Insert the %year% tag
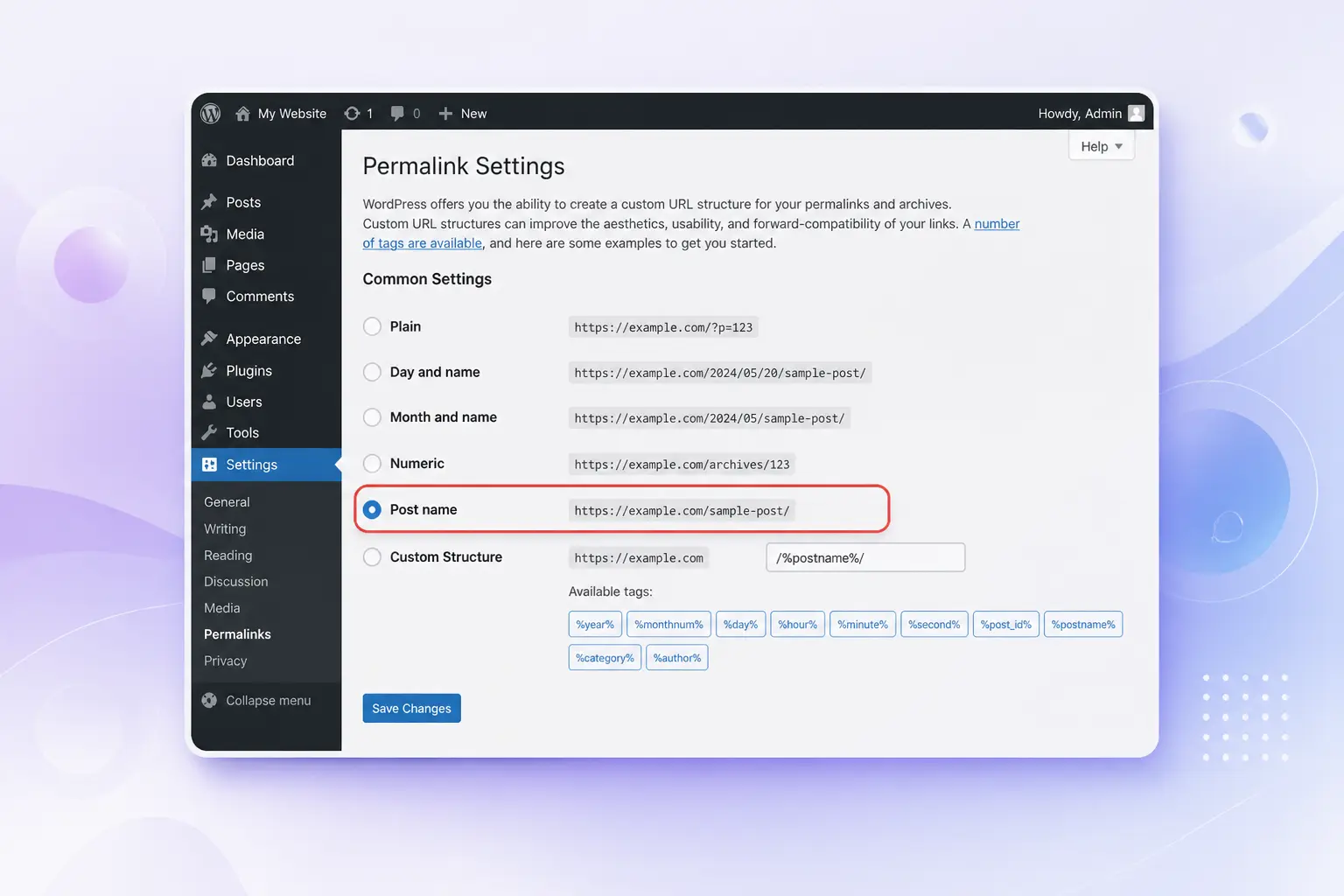1344x896 pixels. coord(595,624)
